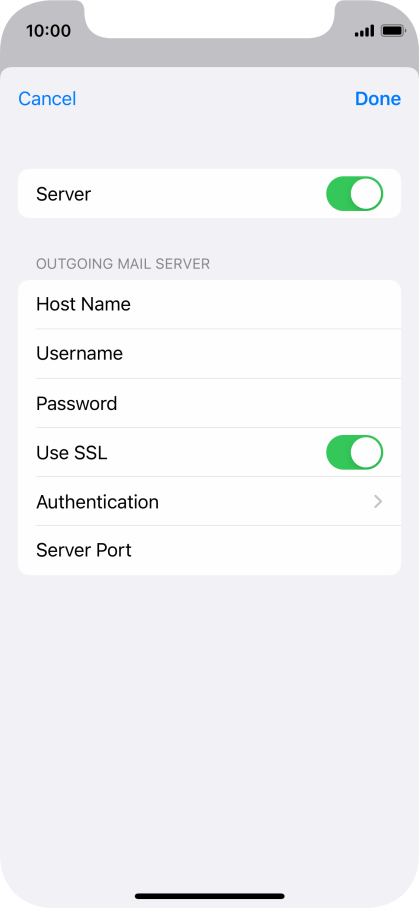Viewport: 419px width, 908px height.
Task: Tap the Server row label
Action: 64,194
